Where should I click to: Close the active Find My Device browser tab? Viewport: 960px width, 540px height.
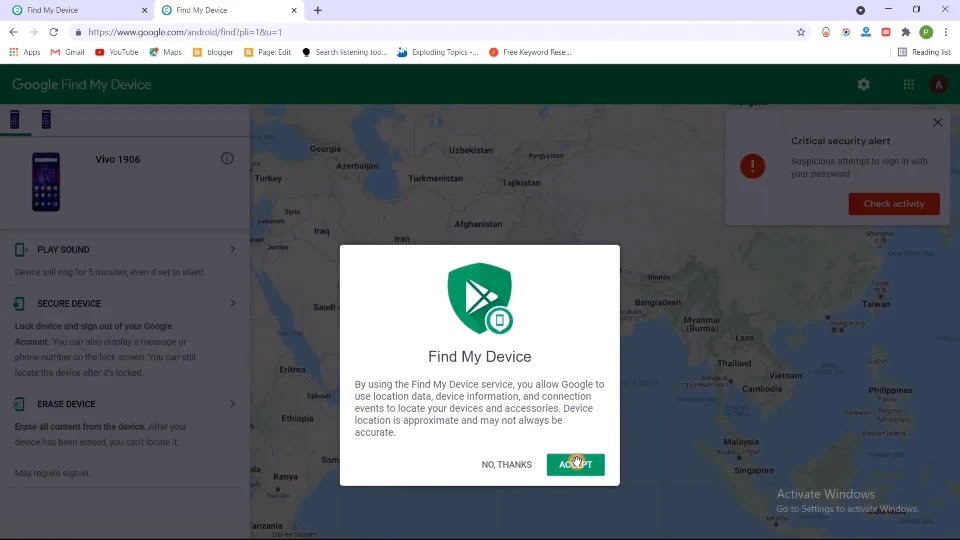pos(294,10)
